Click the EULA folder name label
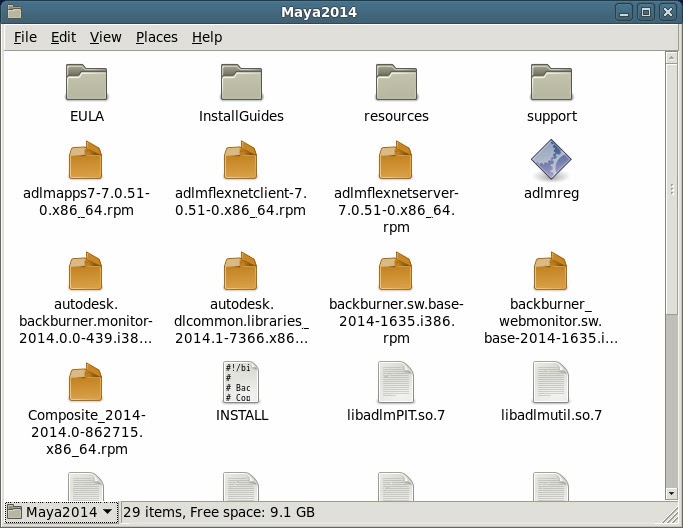Screen dimensions: 683x528 click(87, 116)
